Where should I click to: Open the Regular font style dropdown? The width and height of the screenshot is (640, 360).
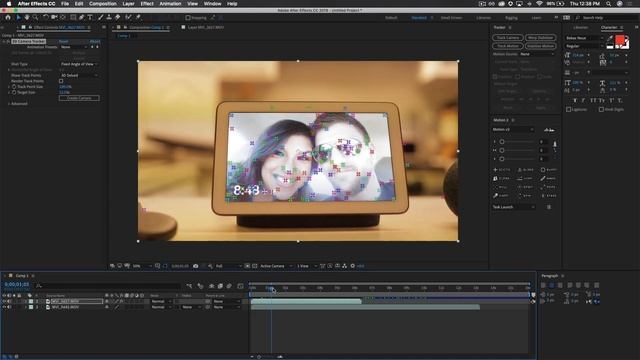(x=584, y=46)
